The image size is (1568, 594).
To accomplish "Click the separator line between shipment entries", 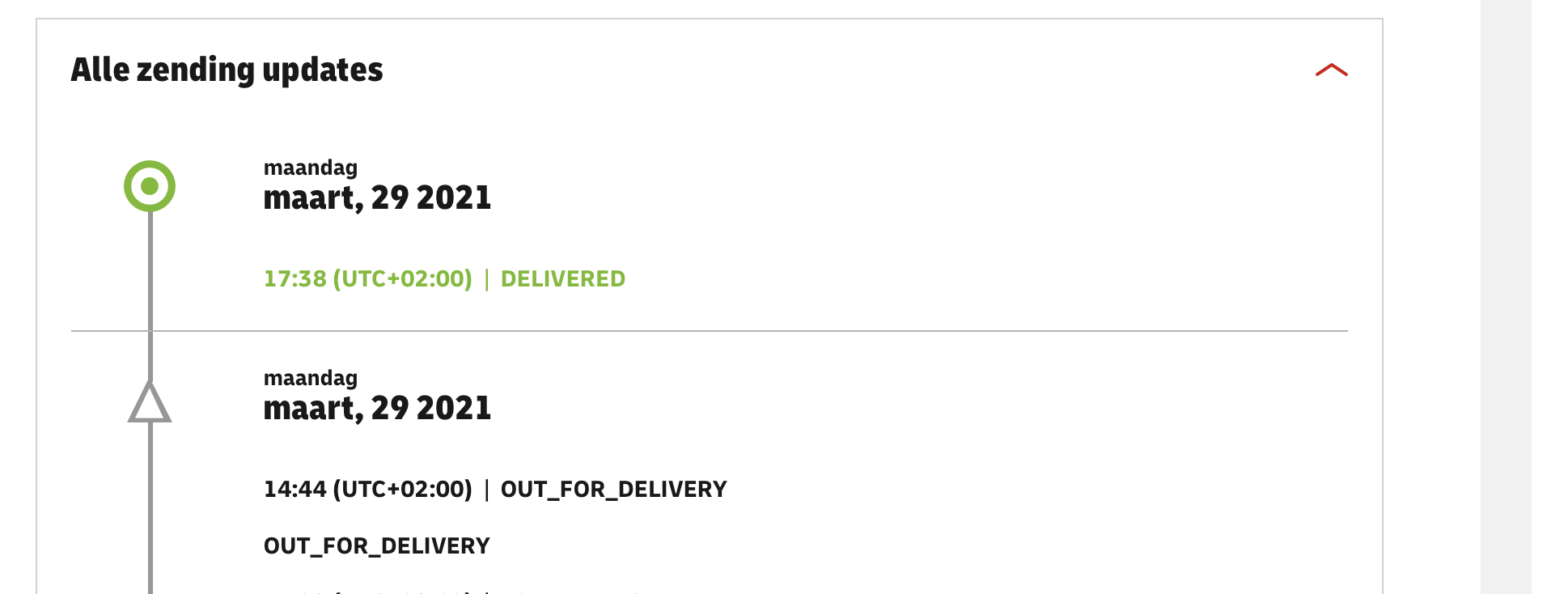I will tap(710, 331).
